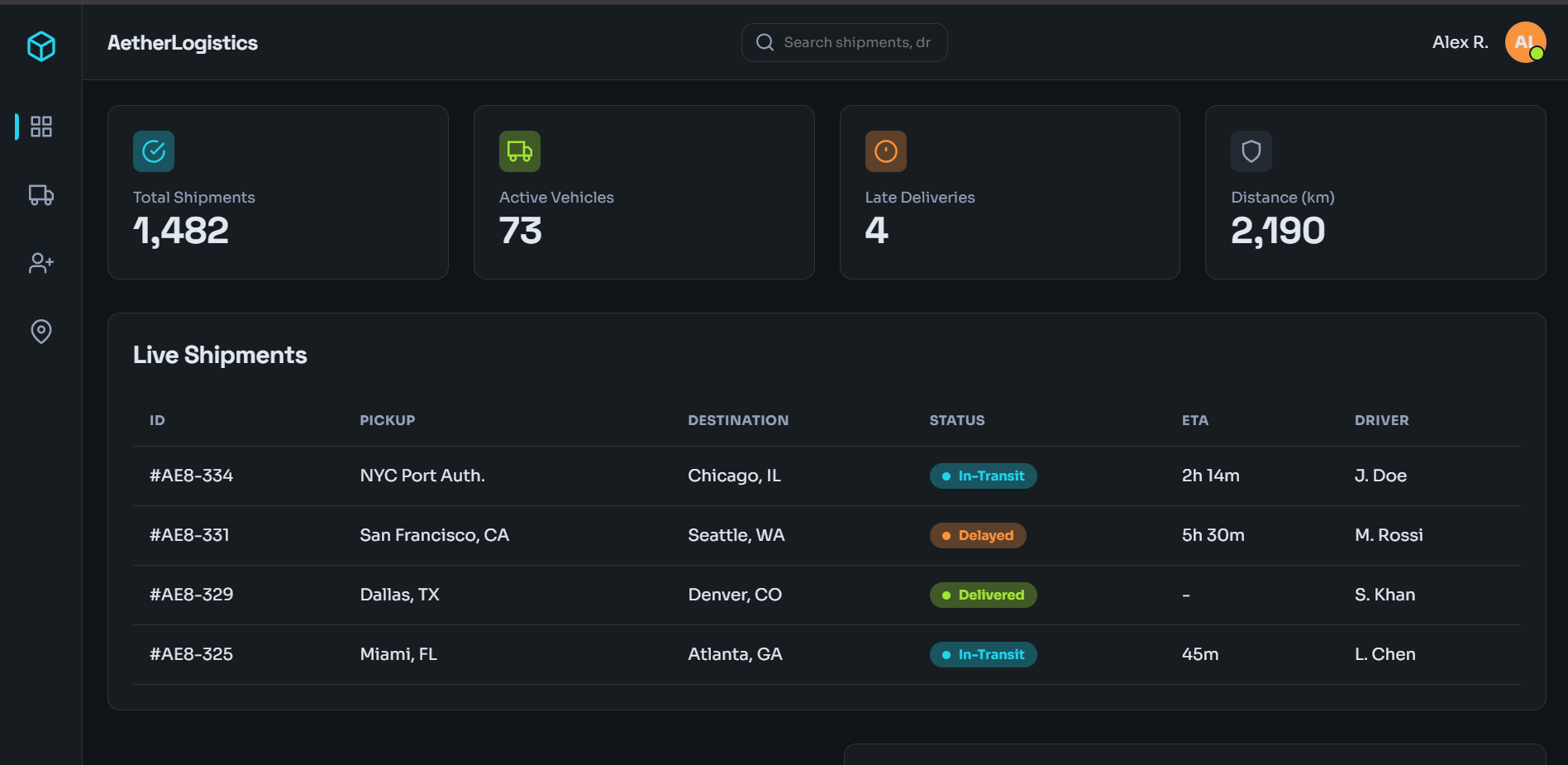
Task: Click the add user icon in sidebar
Action: click(x=41, y=263)
